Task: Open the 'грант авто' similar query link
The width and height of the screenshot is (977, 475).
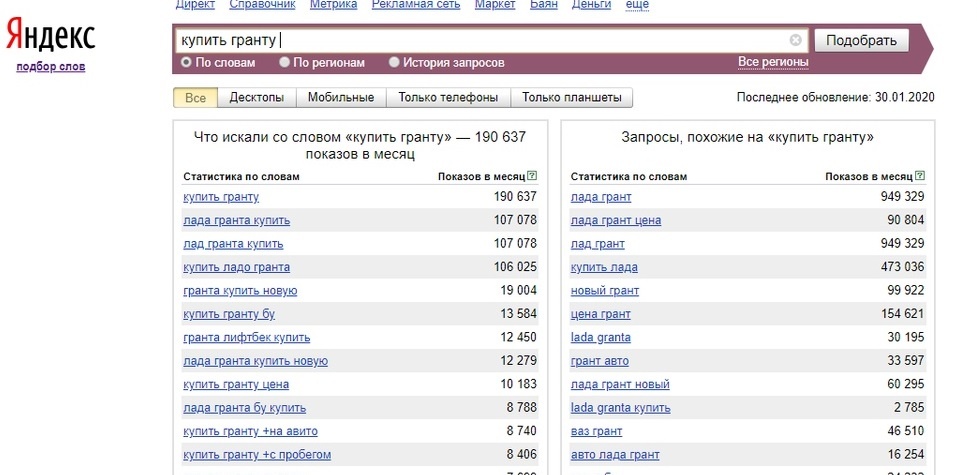Action: [599, 361]
